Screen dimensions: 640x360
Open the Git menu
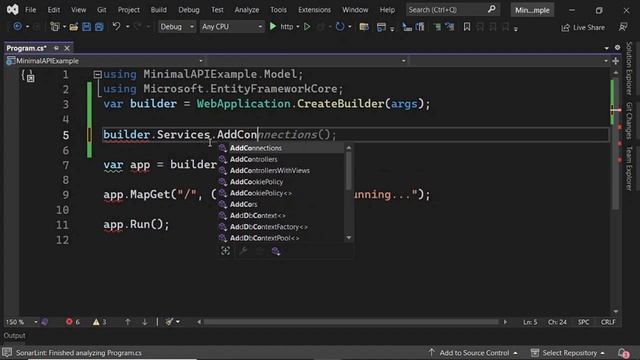[102, 10]
